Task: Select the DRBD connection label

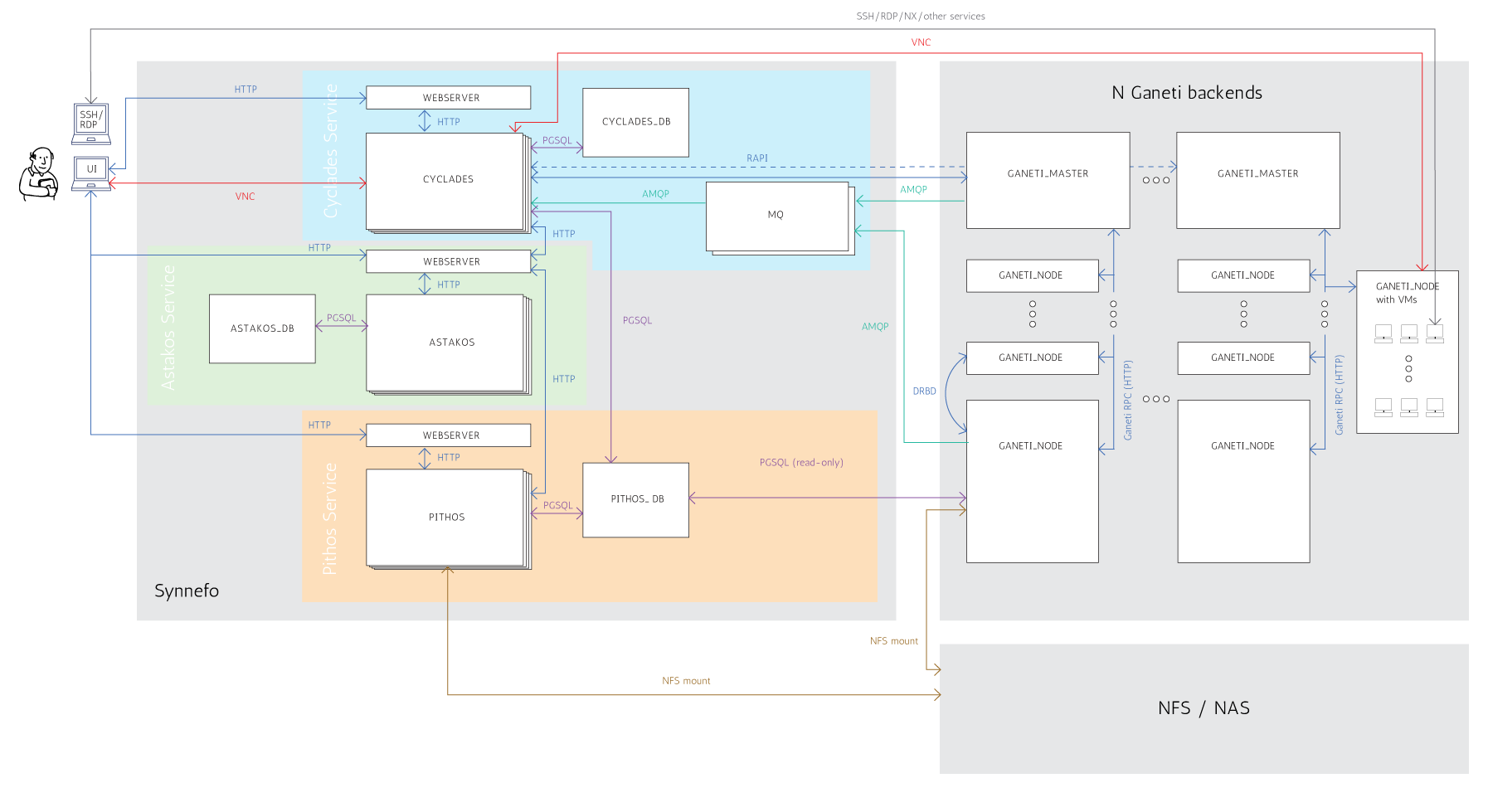Action: (924, 391)
